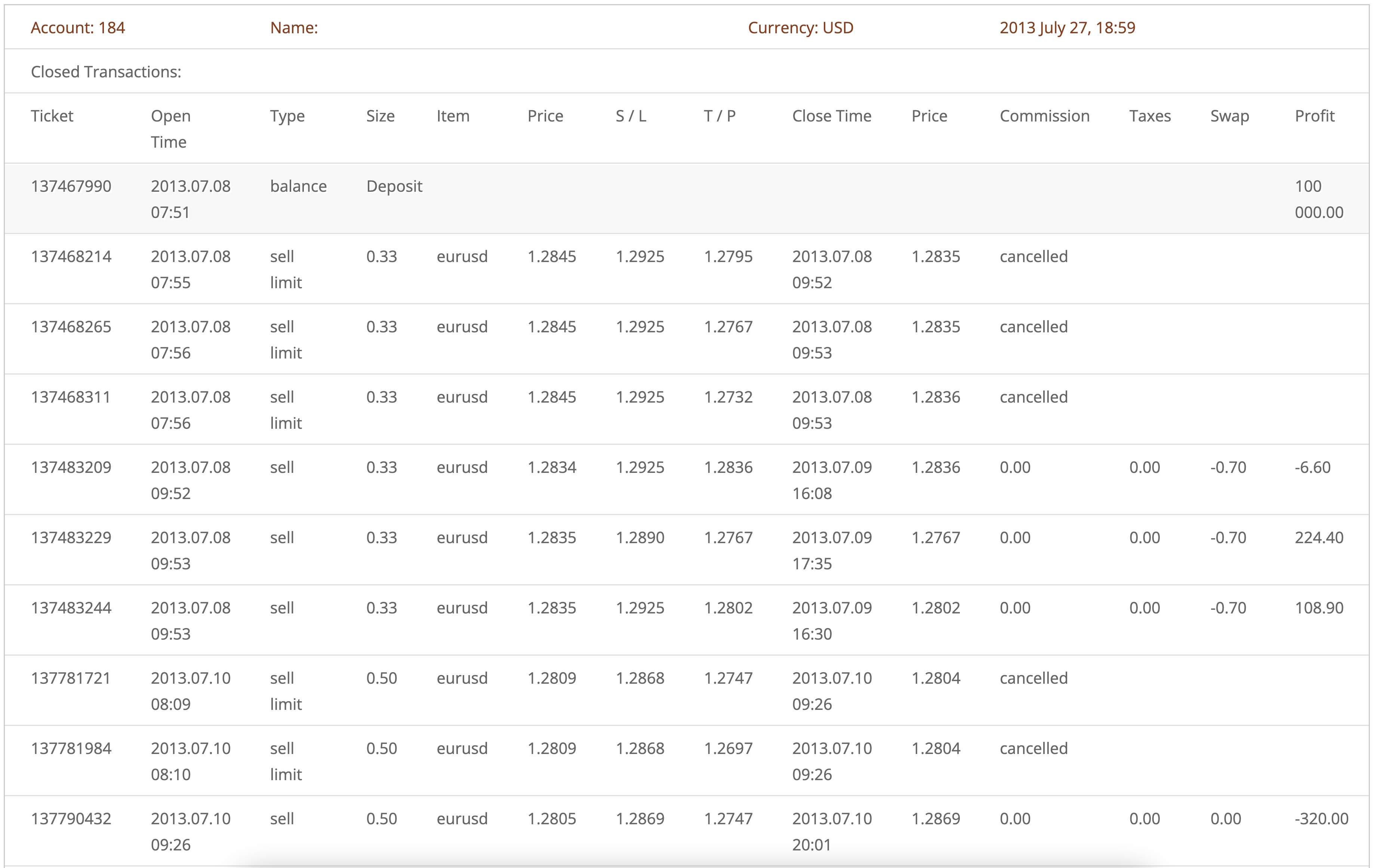Click the Close Time column header
The height and width of the screenshot is (868, 1374).
point(831,116)
